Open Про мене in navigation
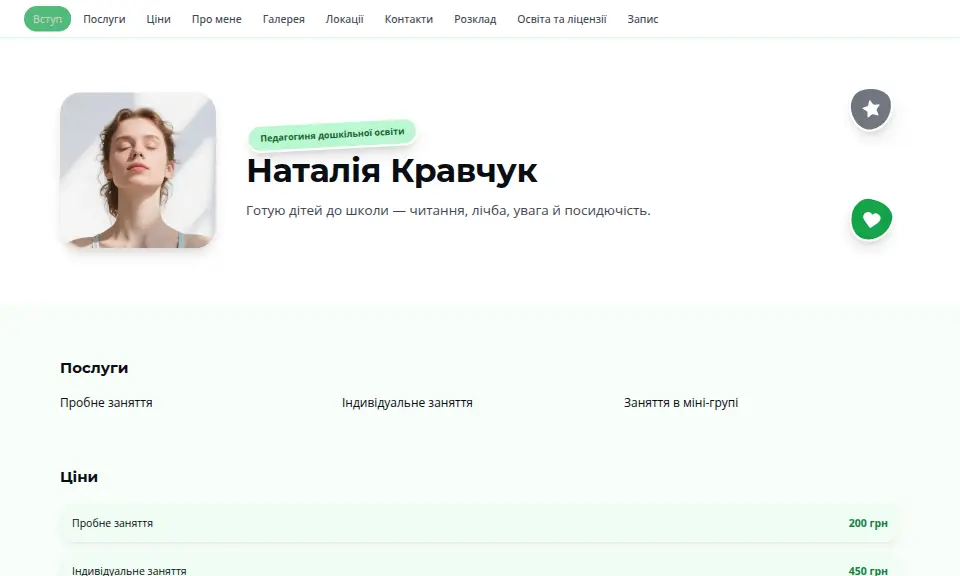 point(216,19)
